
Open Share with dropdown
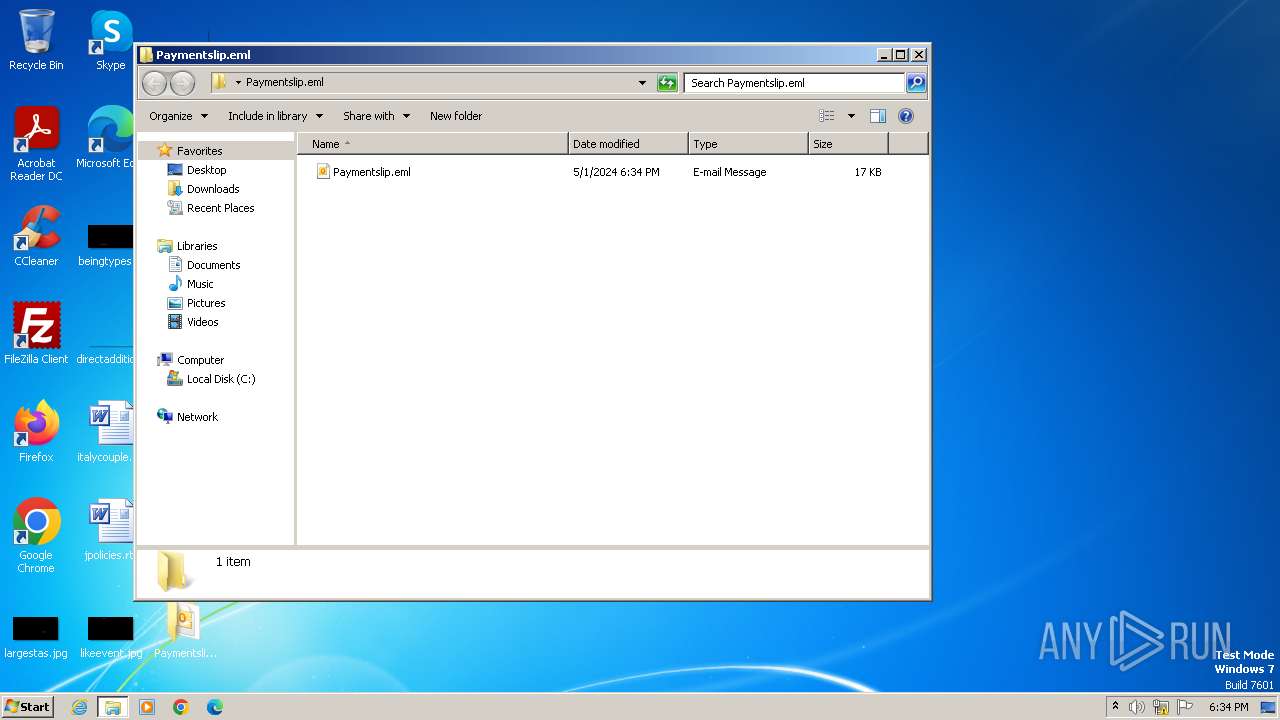coord(376,116)
